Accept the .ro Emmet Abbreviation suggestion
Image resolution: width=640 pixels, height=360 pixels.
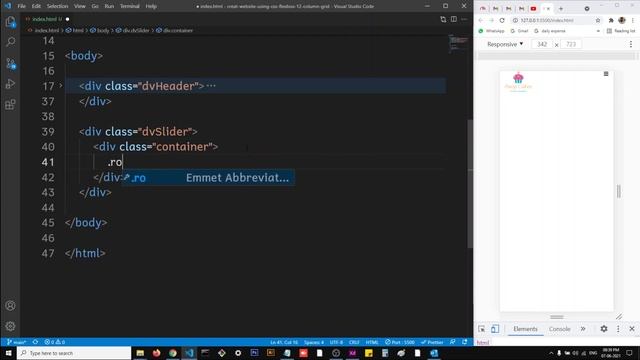tap(208, 178)
